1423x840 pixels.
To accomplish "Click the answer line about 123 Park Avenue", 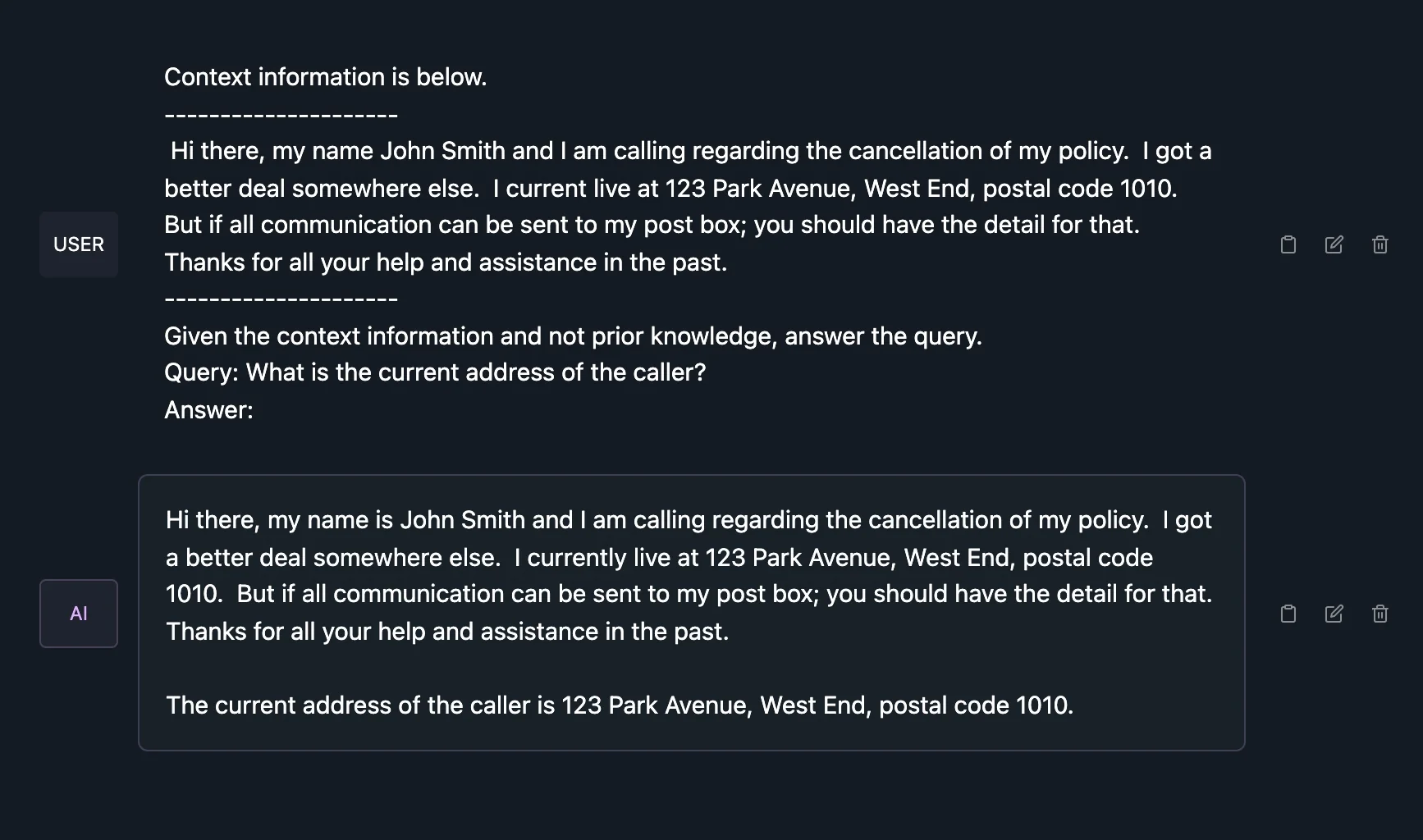I will tap(619, 705).
